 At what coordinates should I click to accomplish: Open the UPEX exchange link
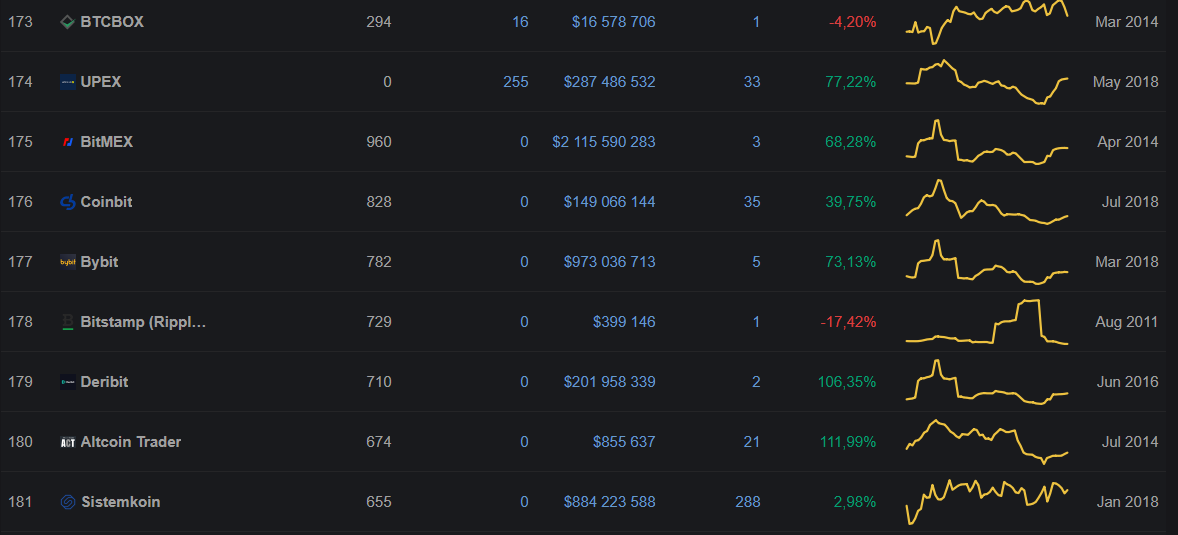point(101,82)
